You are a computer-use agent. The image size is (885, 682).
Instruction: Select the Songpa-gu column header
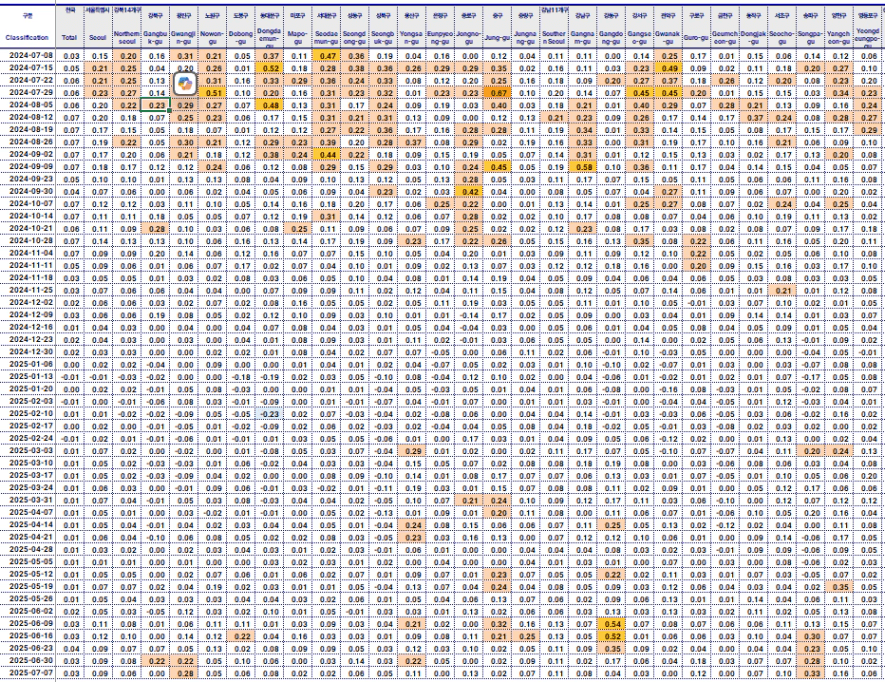click(x=811, y=38)
